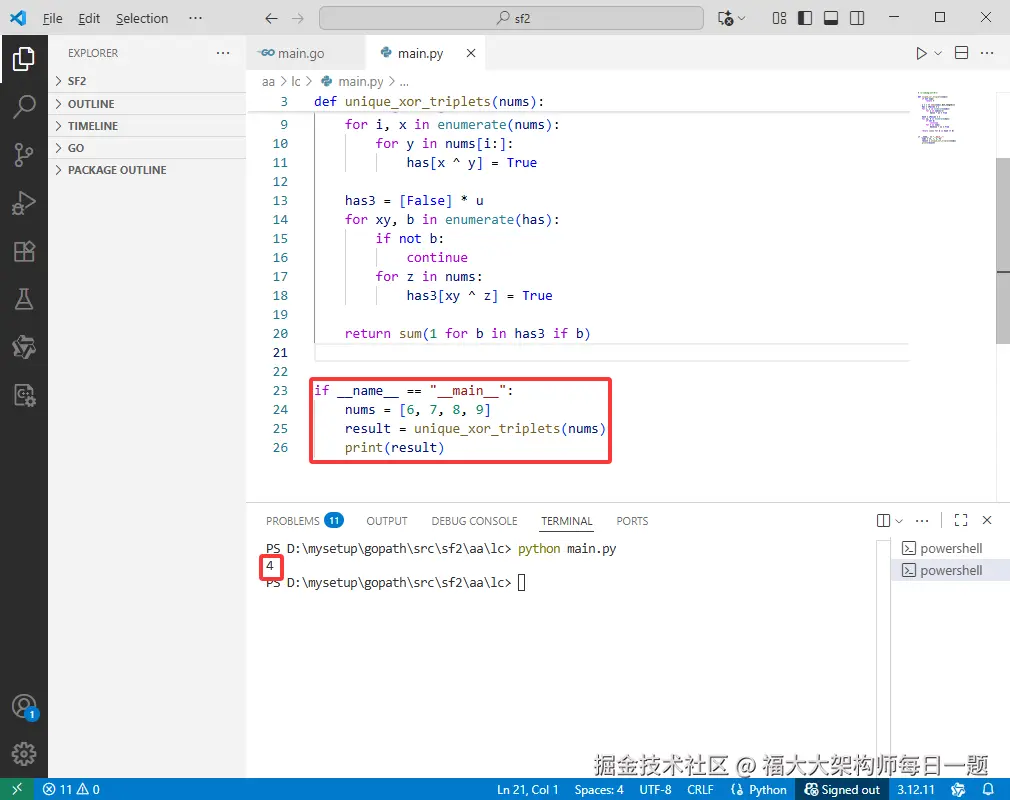Toggle Secondary Side Bar visibility
Image resolution: width=1010 pixels, height=800 pixels.
(x=857, y=18)
